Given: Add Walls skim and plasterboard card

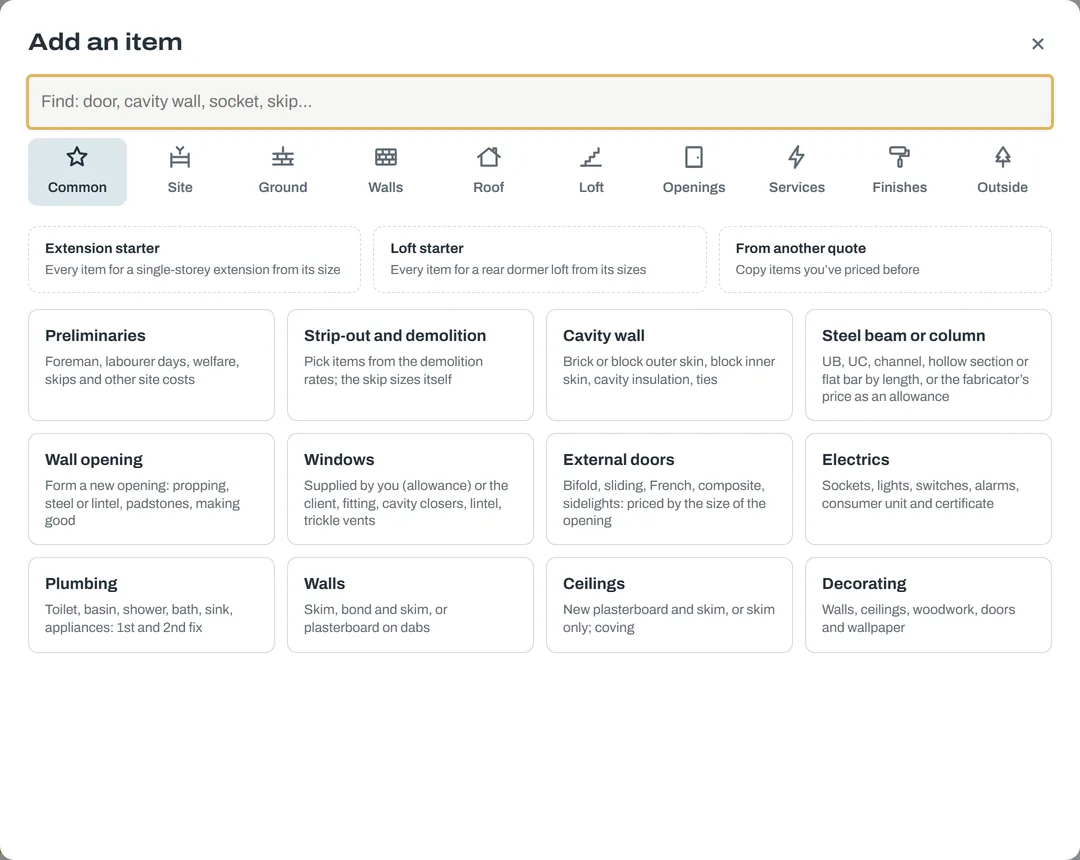Looking at the screenshot, I should pos(411,605).
